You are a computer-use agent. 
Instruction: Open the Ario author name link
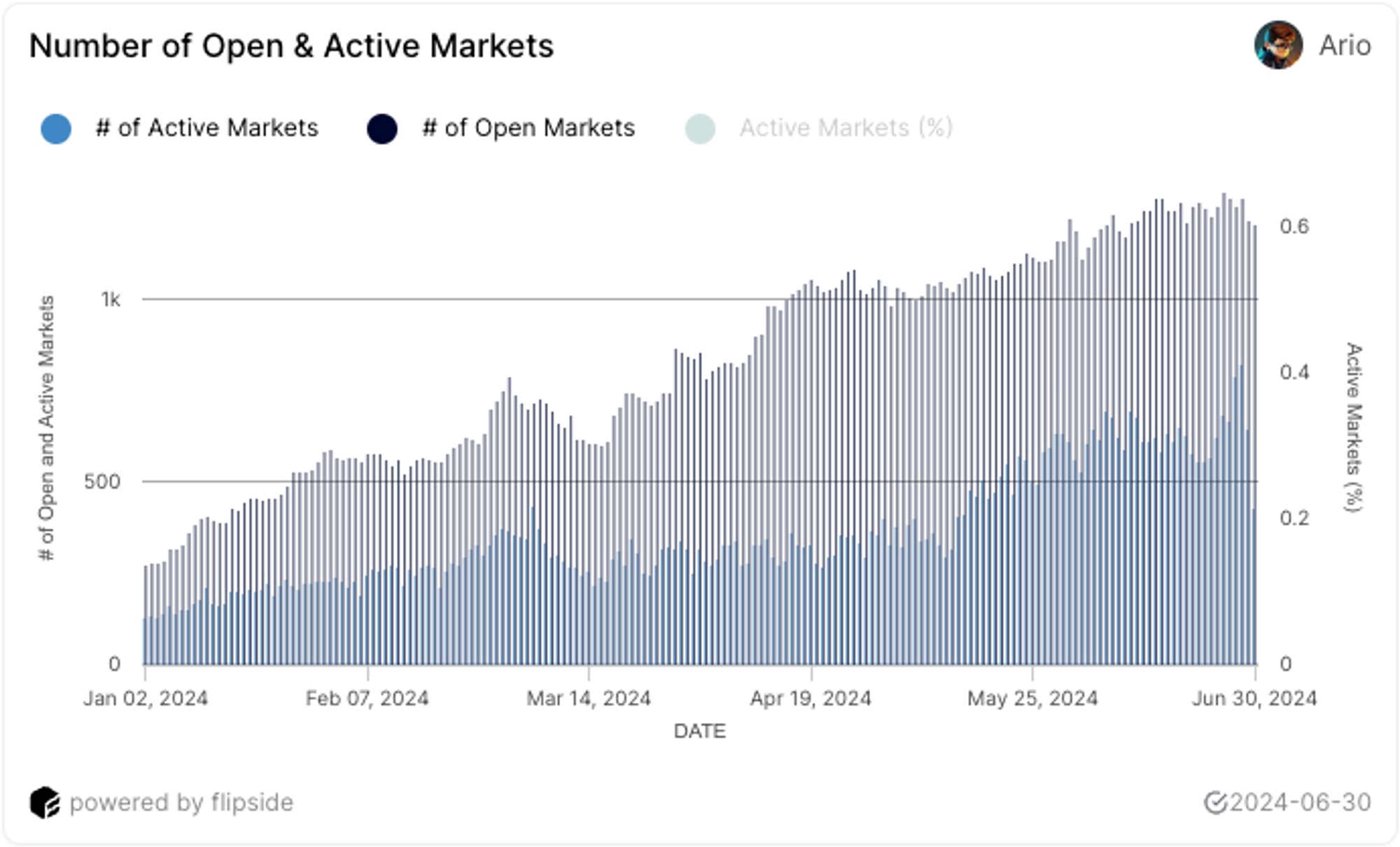[1345, 45]
